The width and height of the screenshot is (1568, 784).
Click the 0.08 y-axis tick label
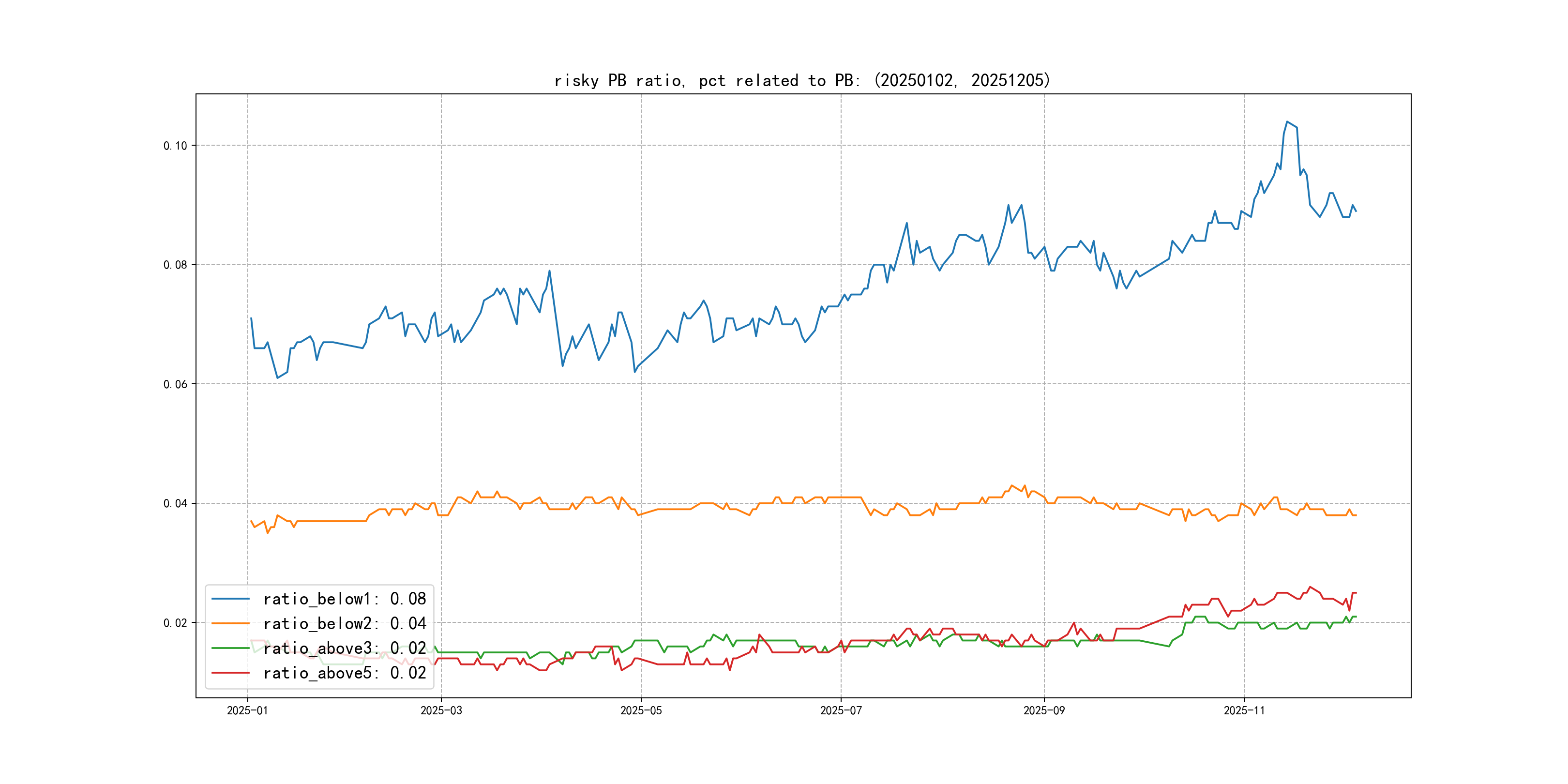tap(175, 265)
